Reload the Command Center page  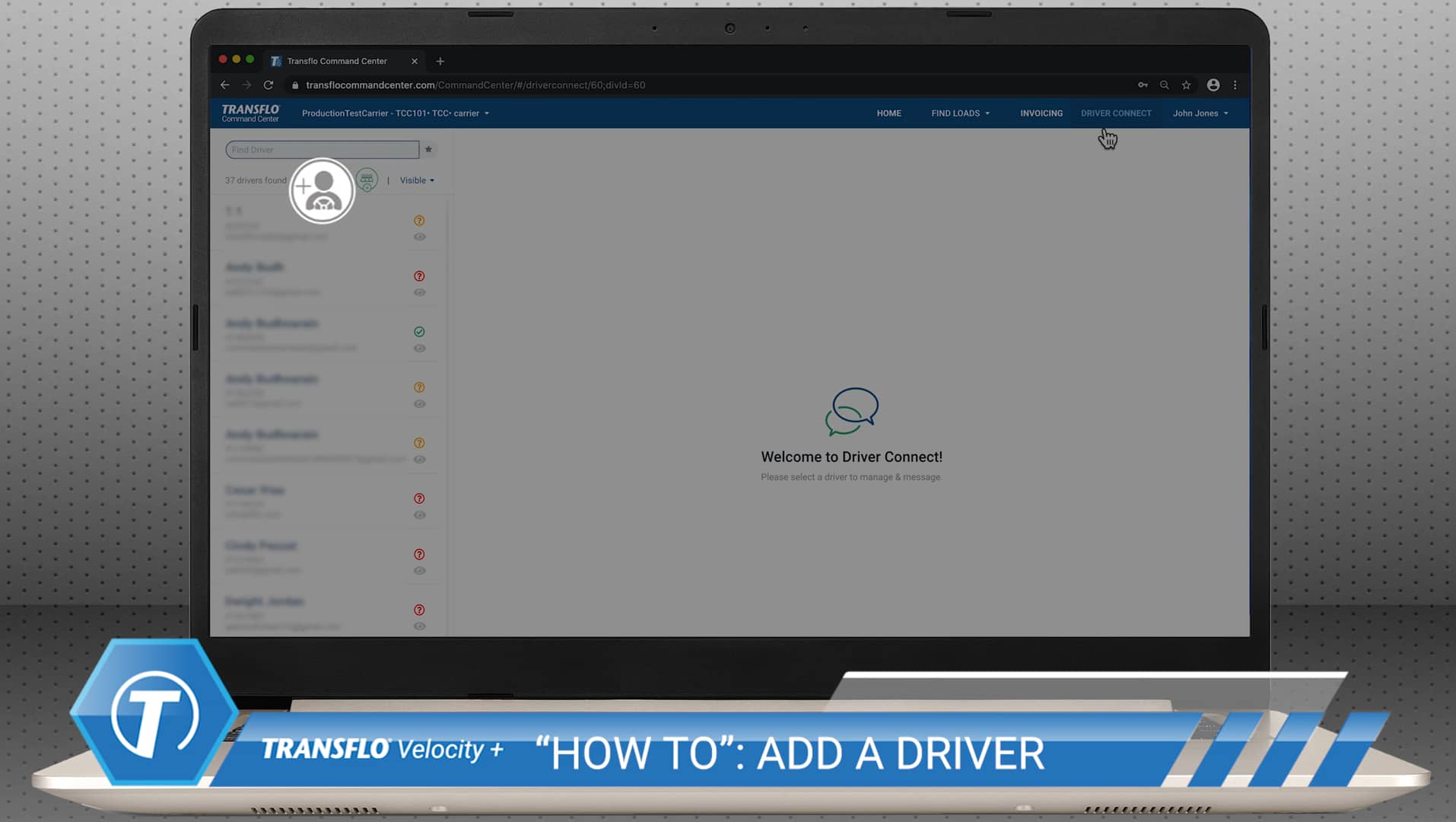[x=269, y=84]
